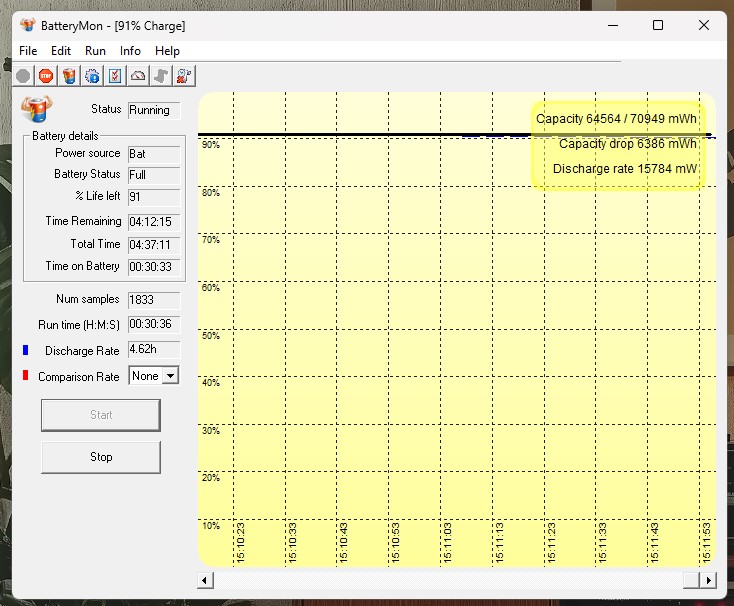Open the File menu
This screenshot has width=734, height=606.
[x=28, y=51]
